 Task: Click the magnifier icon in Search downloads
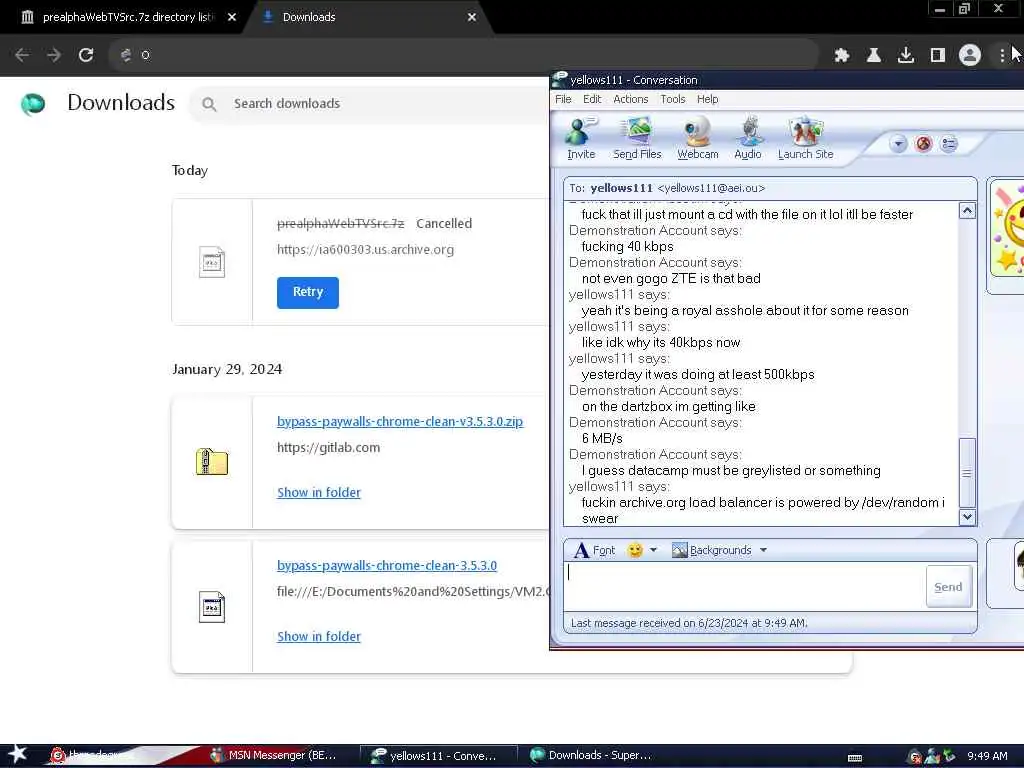[209, 104]
